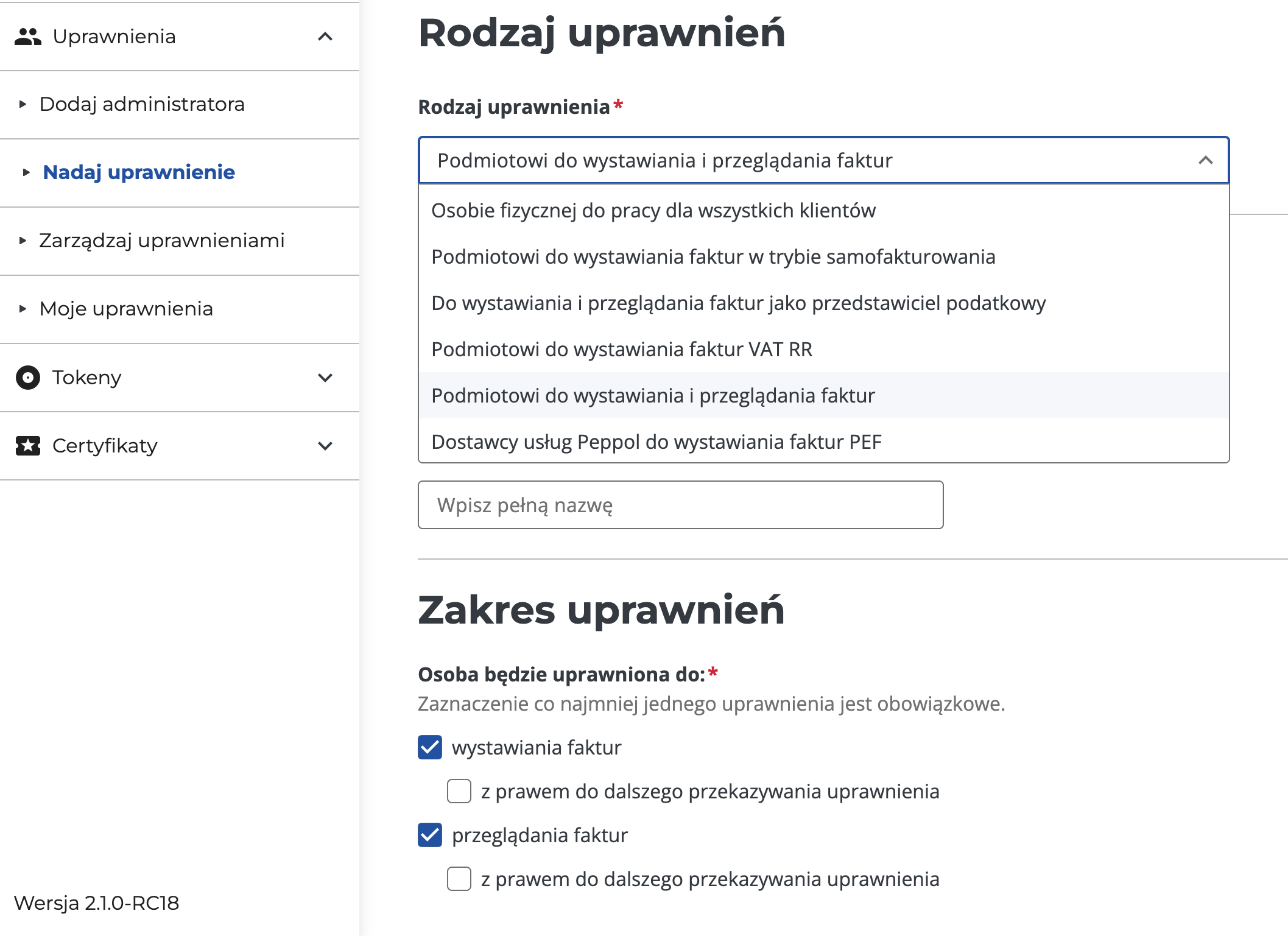Pick Dostawcy usług Peppol option
The image size is (1288, 936).
[x=656, y=442]
